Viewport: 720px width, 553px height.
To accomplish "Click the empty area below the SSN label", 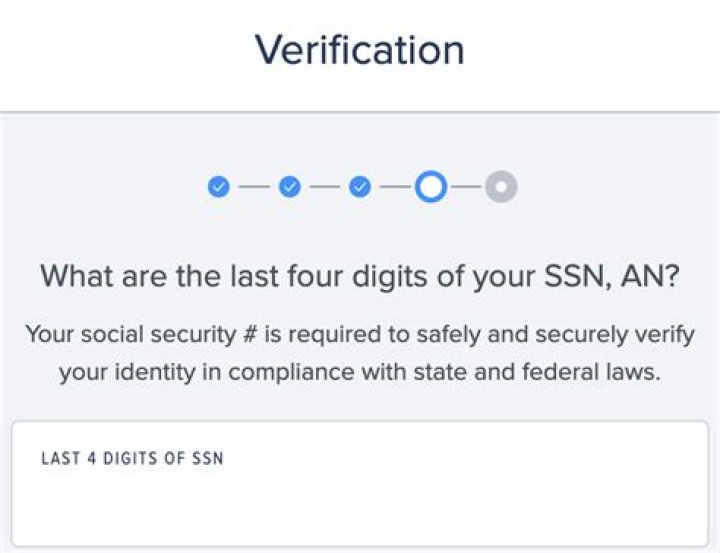I will point(360,510).
